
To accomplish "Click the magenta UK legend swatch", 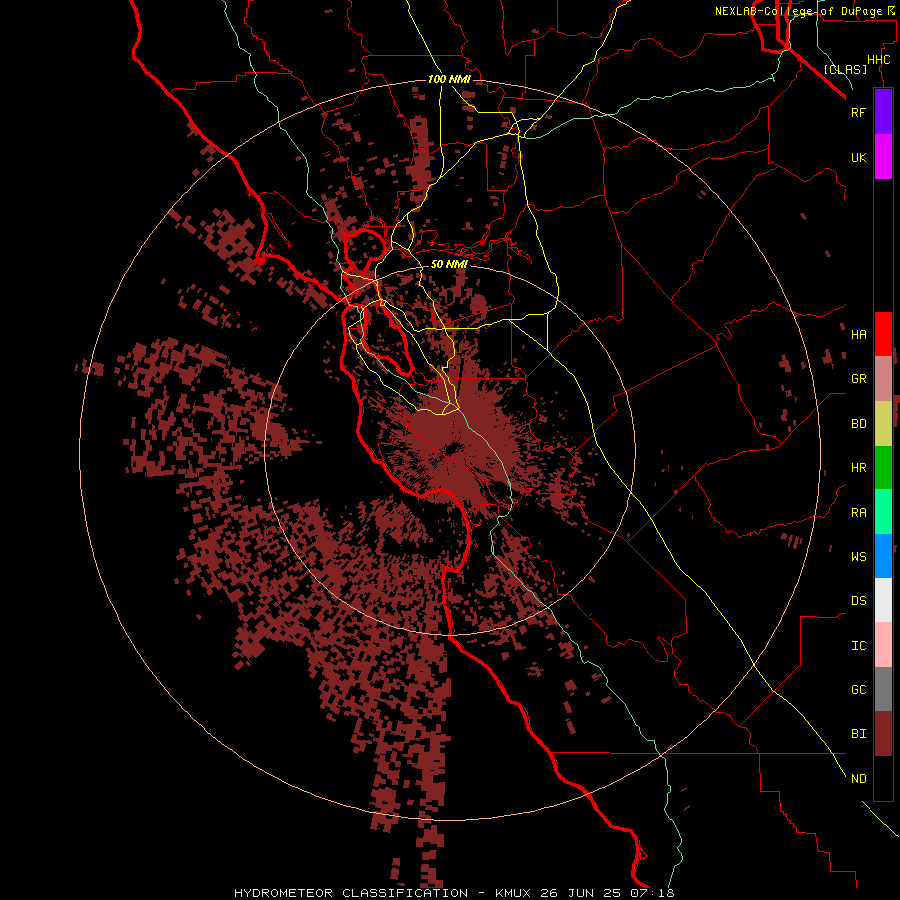I will pos(883,157).
